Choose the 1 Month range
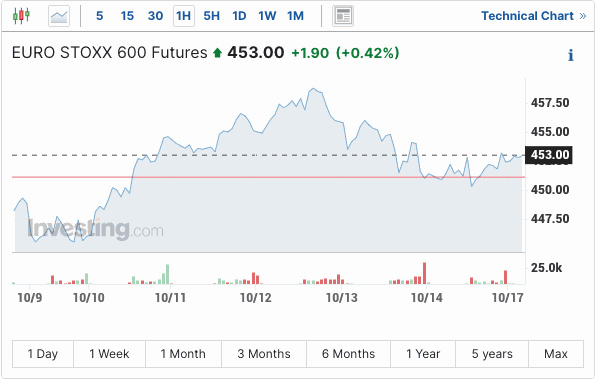The image size is (595, 379). [x=183, y=354]
